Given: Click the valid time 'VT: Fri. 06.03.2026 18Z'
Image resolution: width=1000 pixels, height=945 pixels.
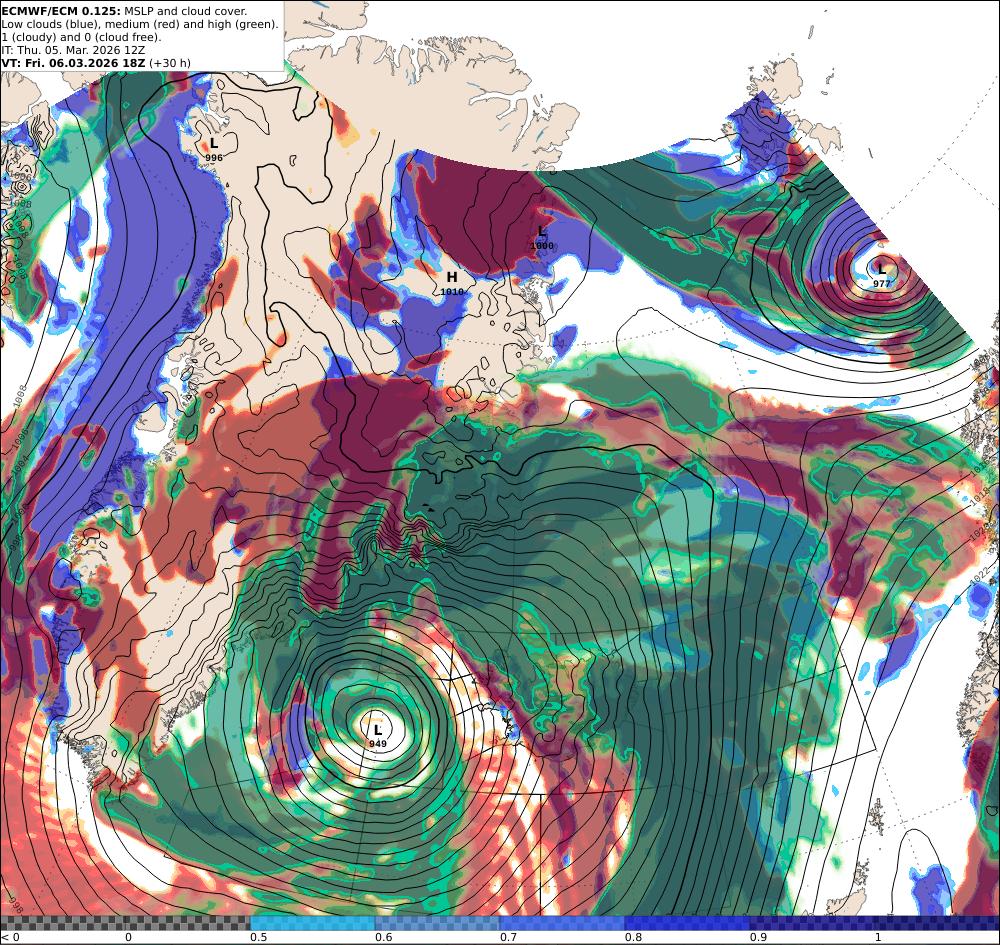Looking at the screenshot, I should pyautogui.click(x=73, y=63).
